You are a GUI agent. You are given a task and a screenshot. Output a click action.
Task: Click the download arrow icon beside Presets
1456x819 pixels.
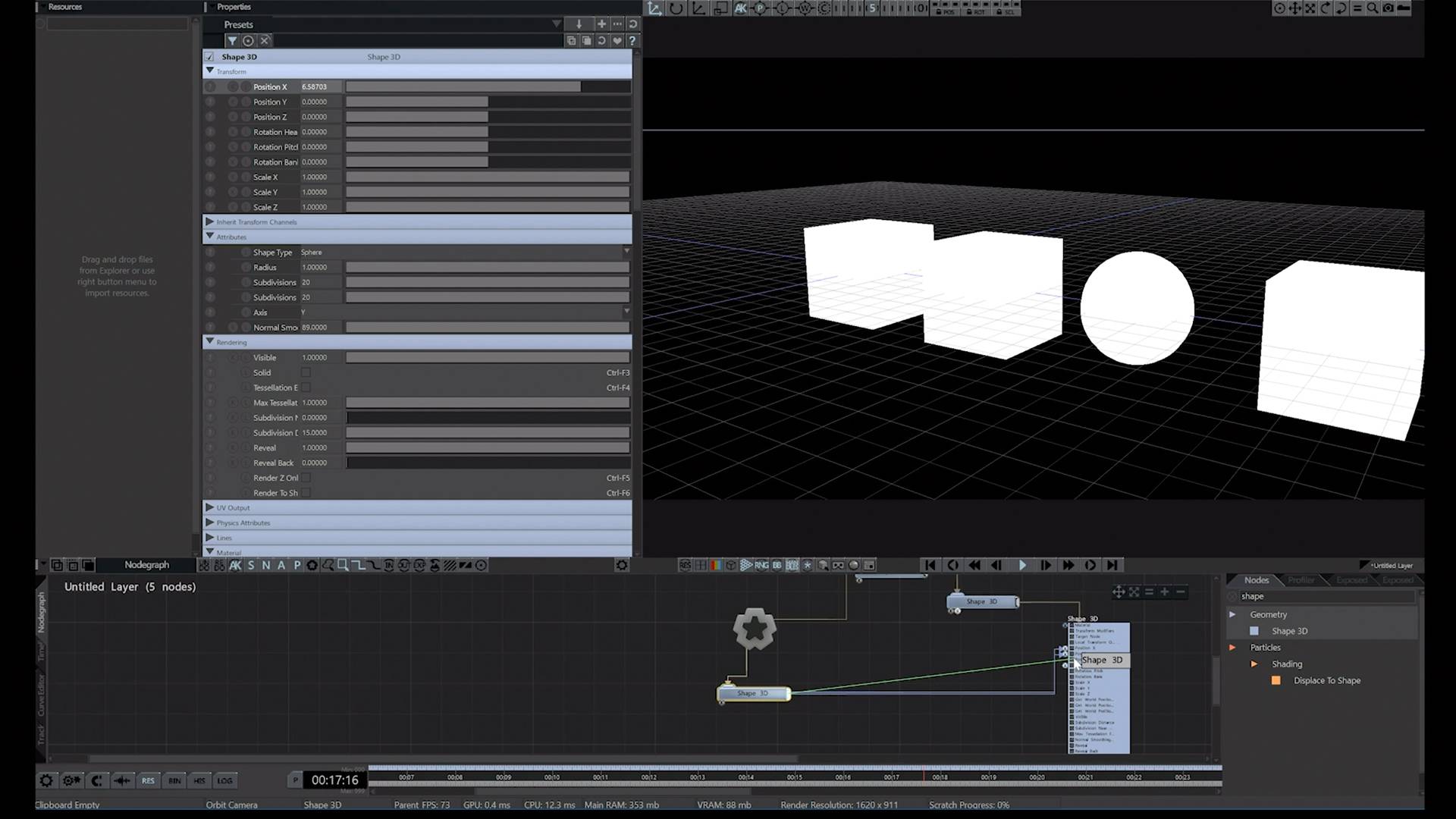(x=579, y=24)
